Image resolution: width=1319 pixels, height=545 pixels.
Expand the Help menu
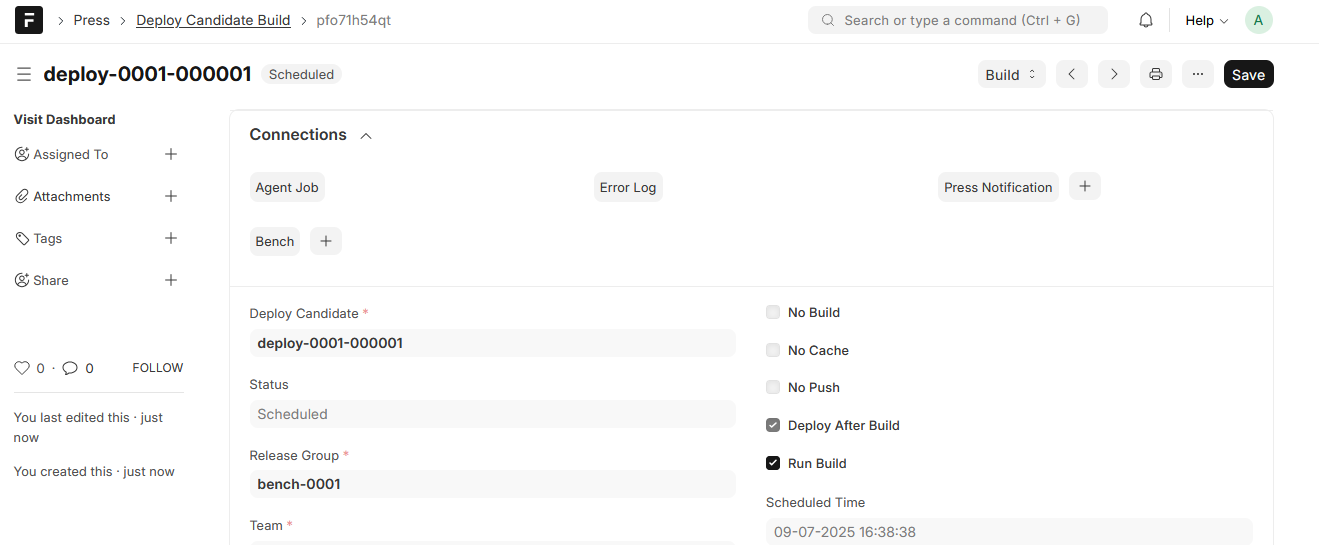1206,20
